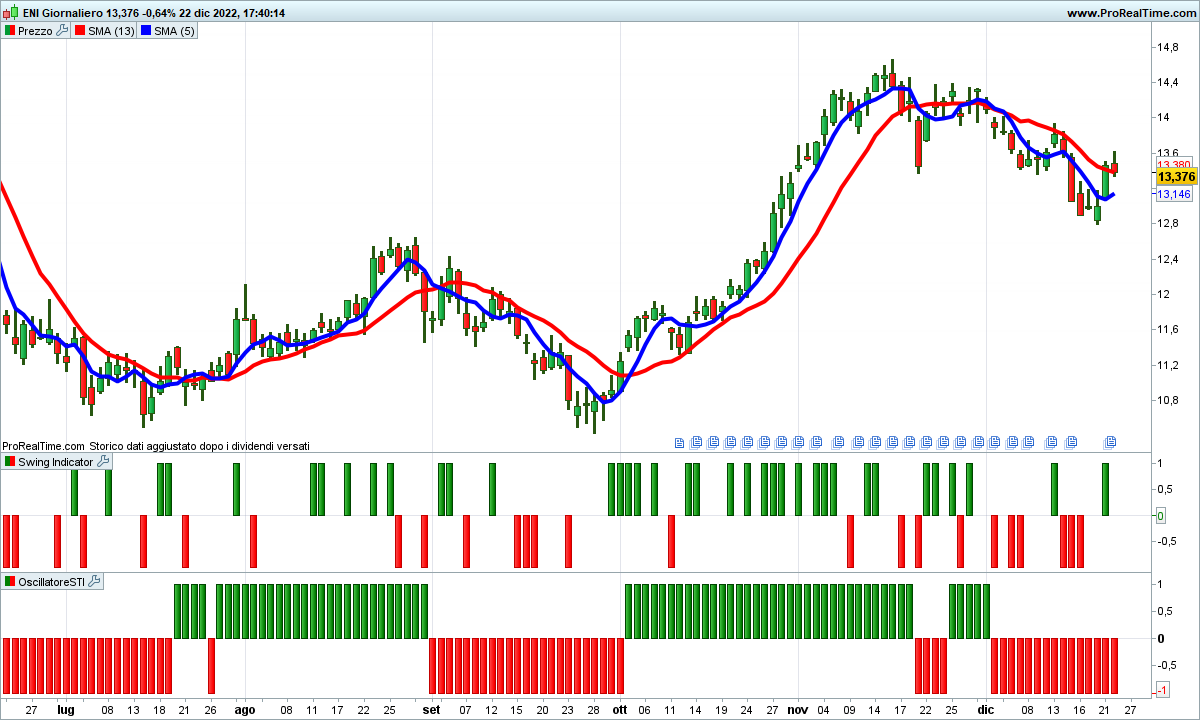Click the blue 13,146 SMA value label
This screenshot has height=720, width=1200.
1174,194
